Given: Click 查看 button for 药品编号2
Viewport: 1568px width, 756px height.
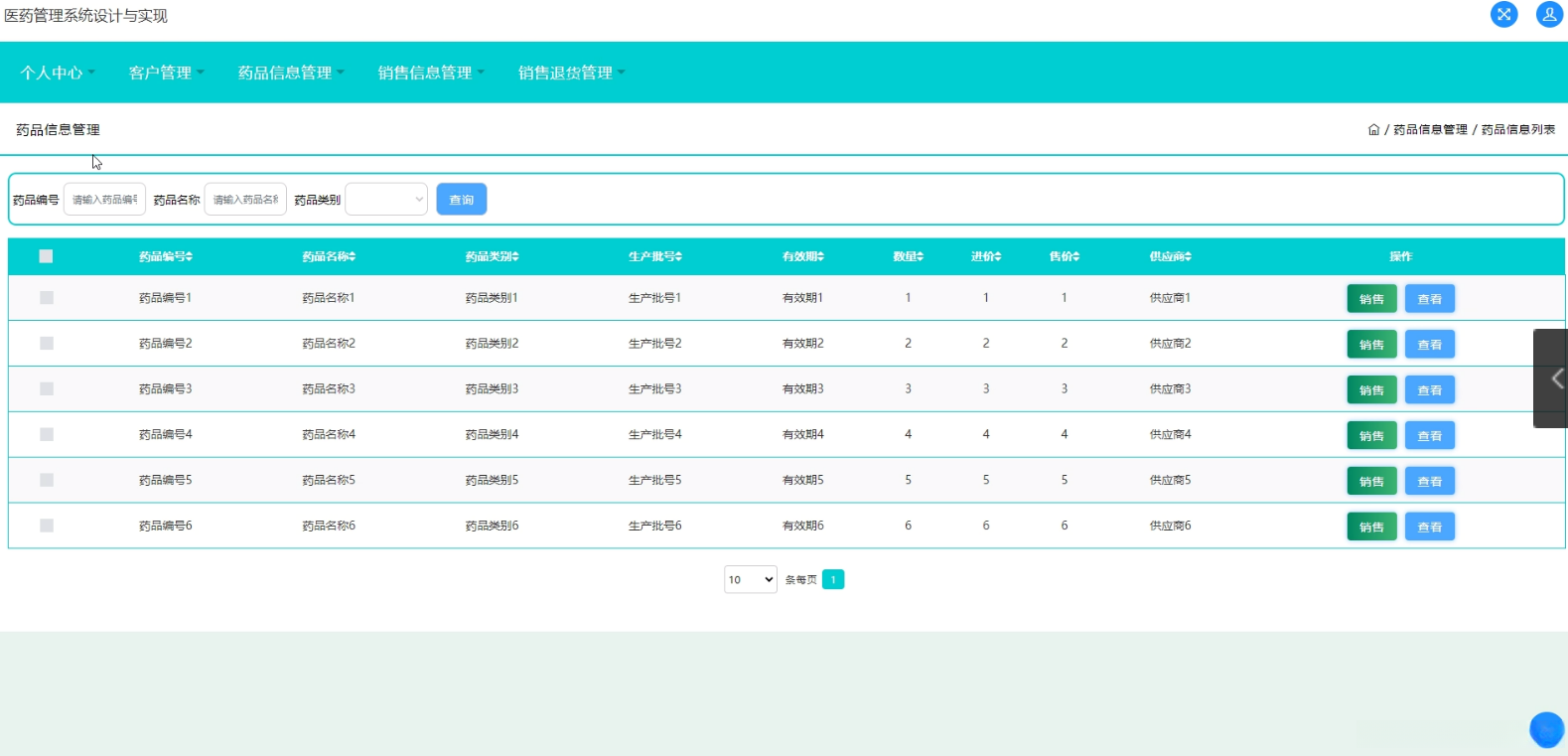Looking at the screenshot, I should tap(1430, 345).
